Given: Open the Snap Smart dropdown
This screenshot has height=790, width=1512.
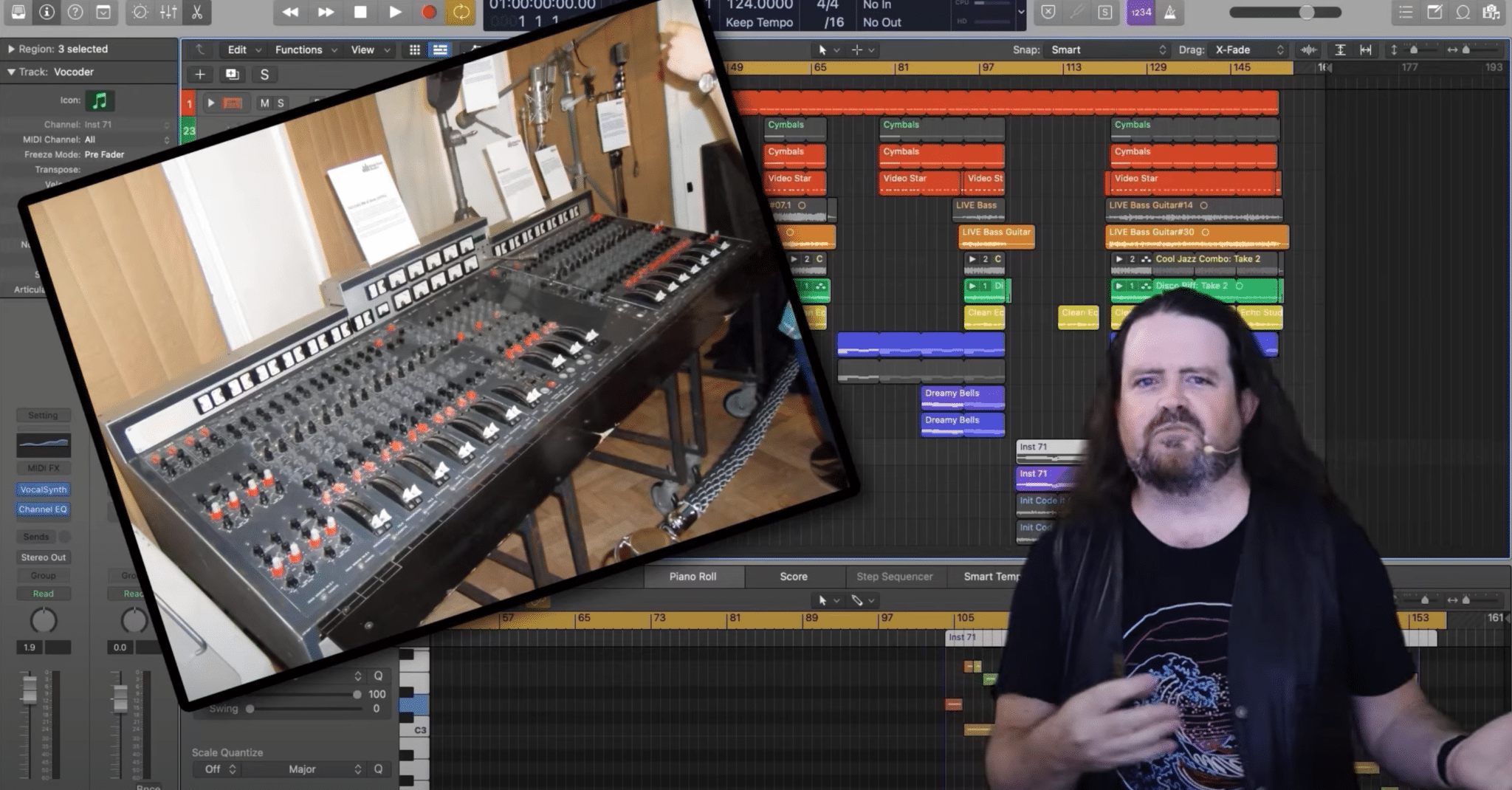Looking at the screenshot, I should pos(1107,49).
